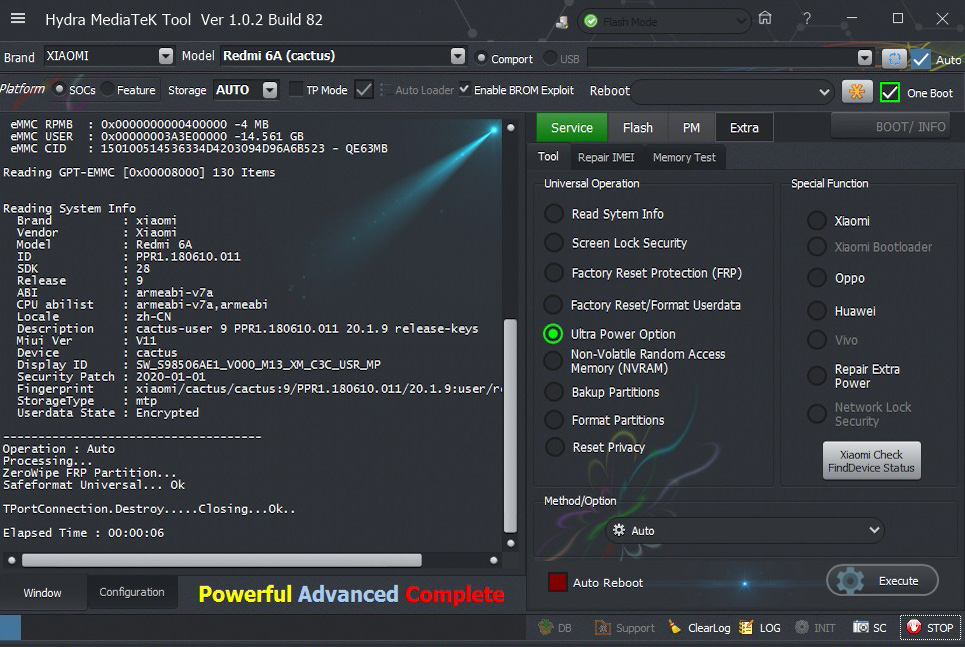Expand the Brand XIAOMI dropdown
Image resolution: width=965 pixels, height=647 pixels.
[x=165, y=57]
